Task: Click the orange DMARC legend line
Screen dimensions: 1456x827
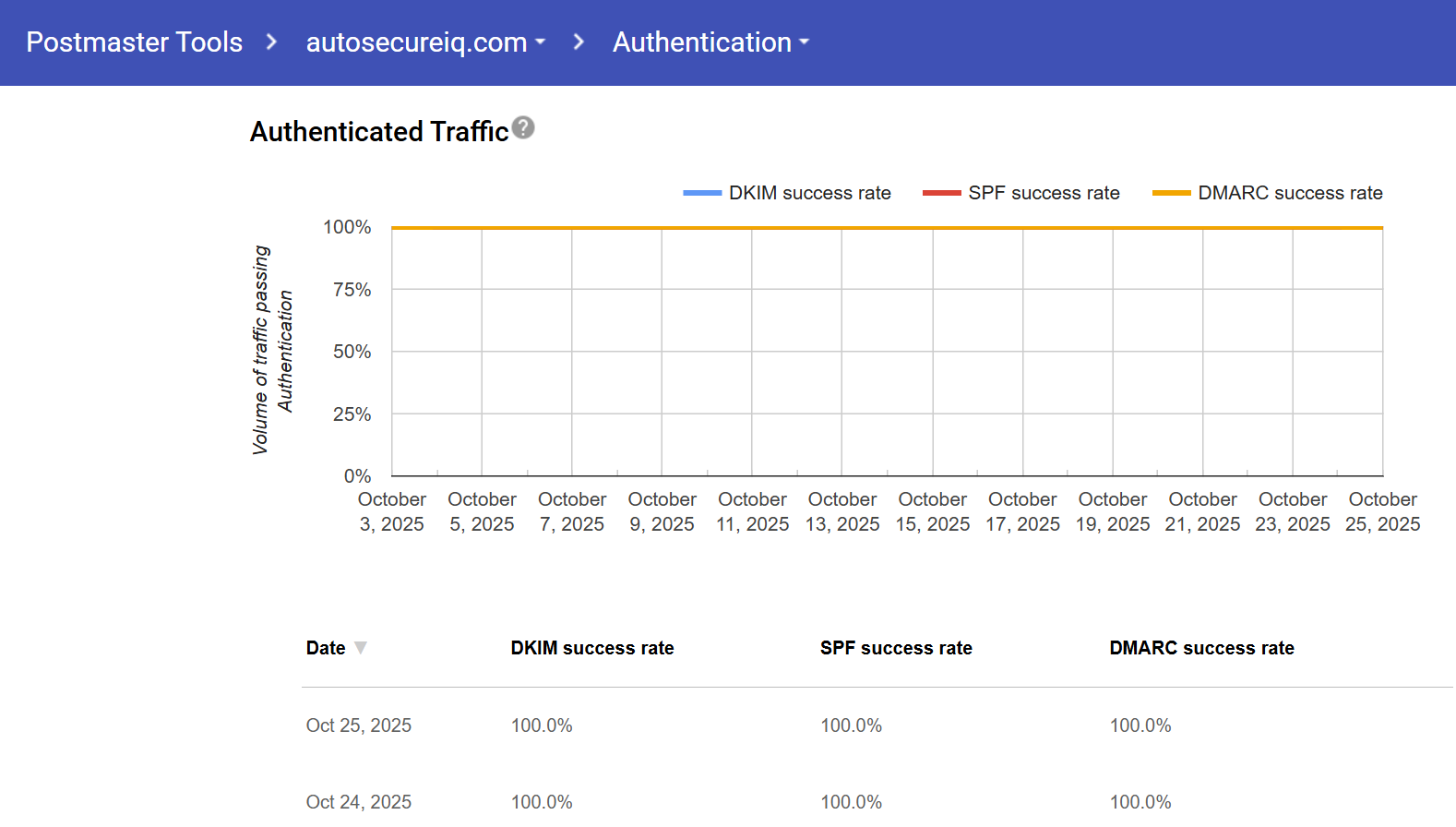Action: 1171,193
